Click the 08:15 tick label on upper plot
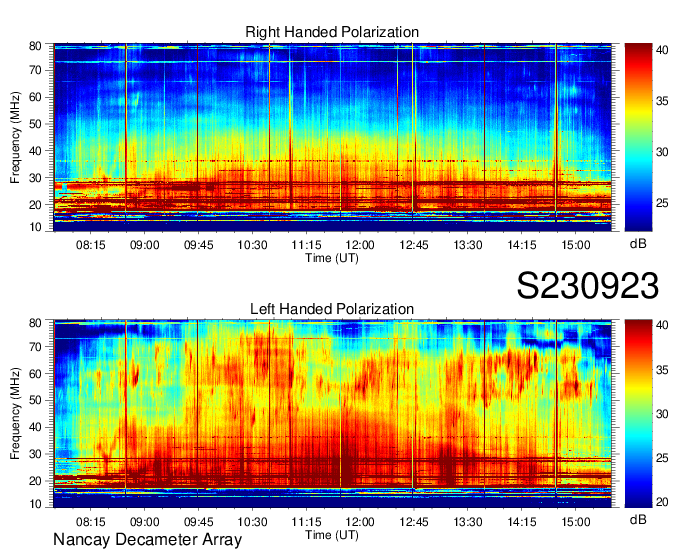 tap(91, 245)
